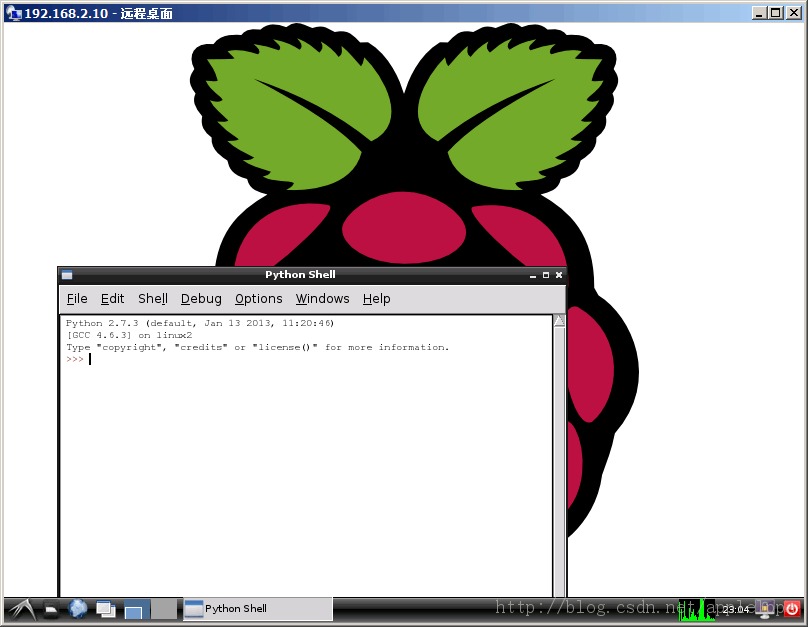Screen dimensions: 808x627
Task: Select the Python Shell taskbar button
Action: 258,609
